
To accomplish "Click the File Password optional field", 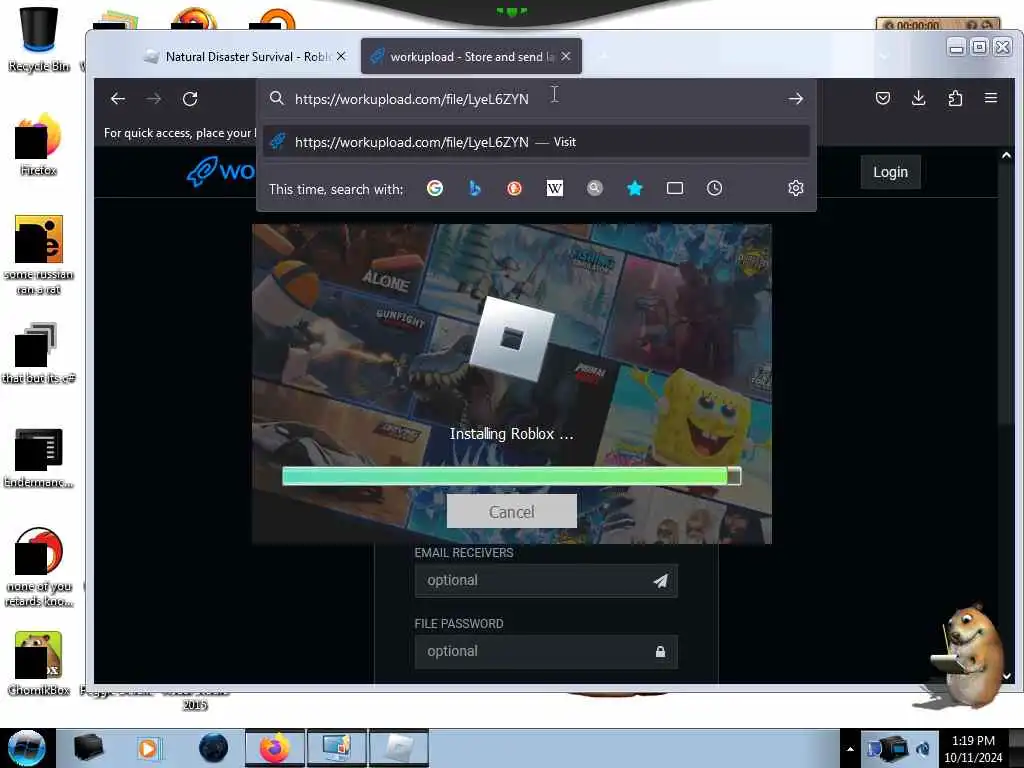I will tap(546, 651).
